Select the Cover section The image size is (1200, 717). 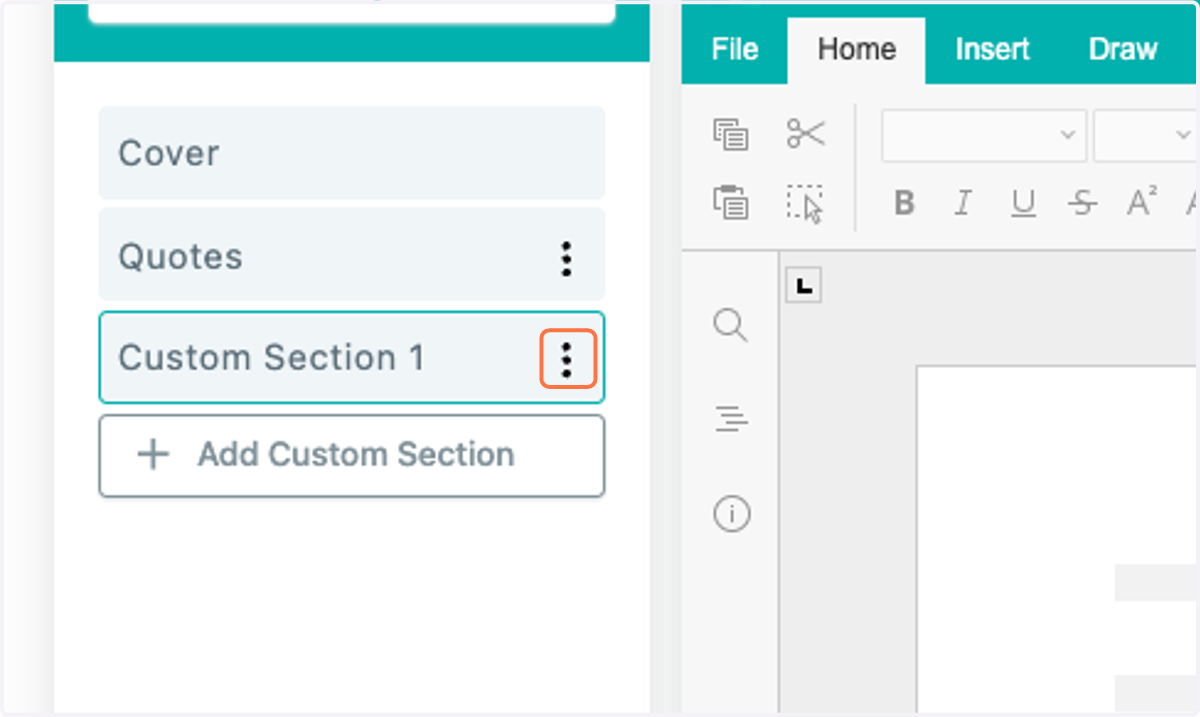[x=351, y=153]
